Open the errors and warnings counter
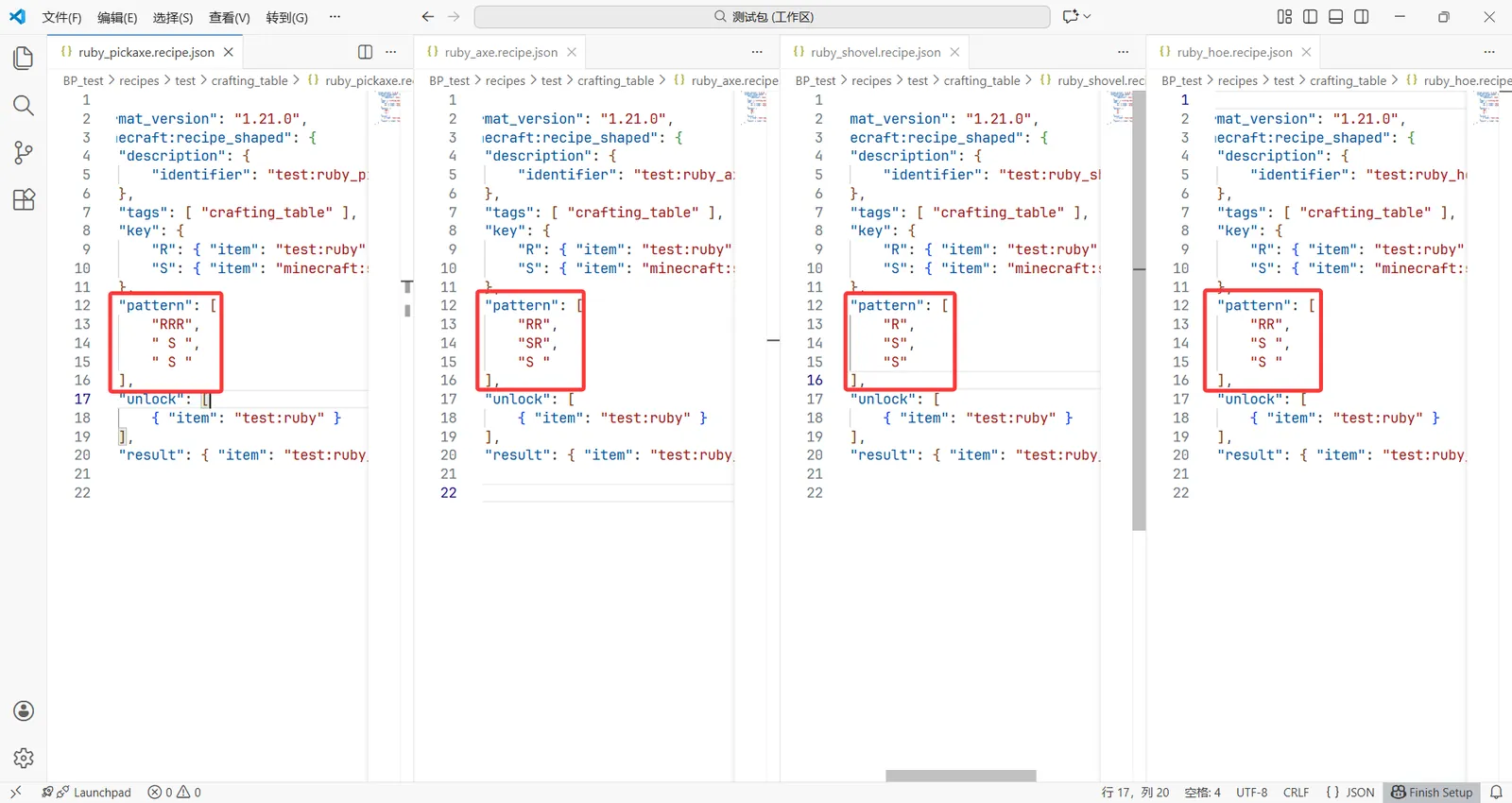This screenshot has width=1512, height=803. 175,793
